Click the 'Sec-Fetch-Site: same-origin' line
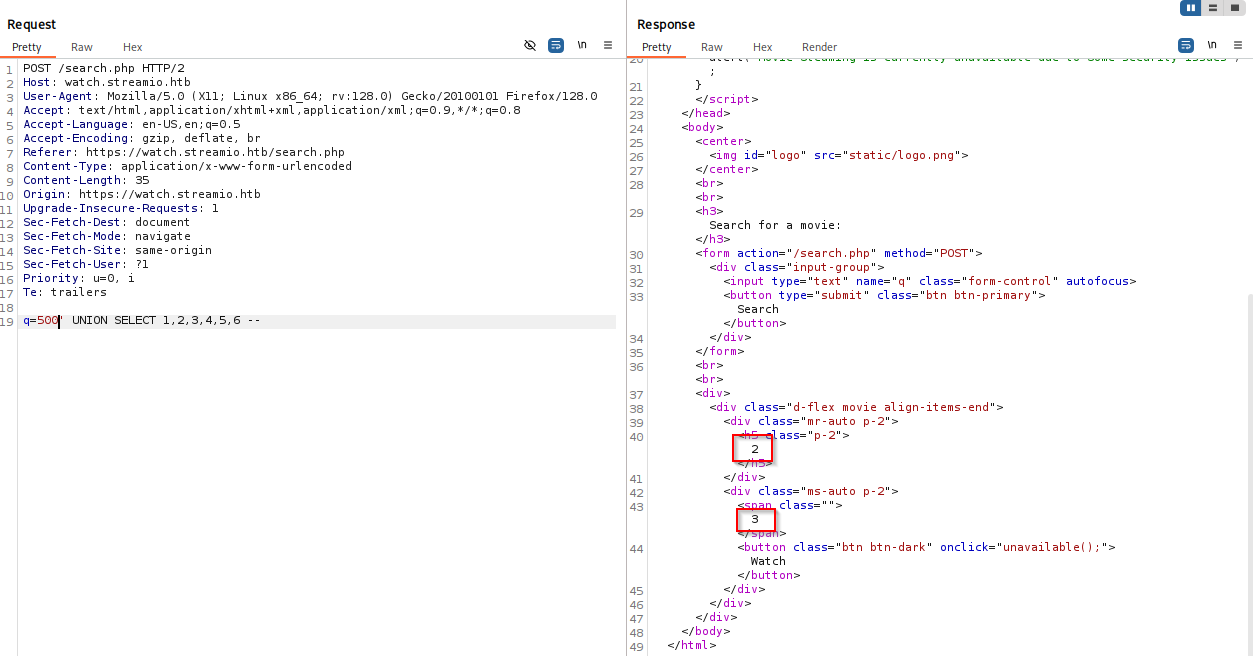This screenshot has width=1253, height=656. coord(118,250)
